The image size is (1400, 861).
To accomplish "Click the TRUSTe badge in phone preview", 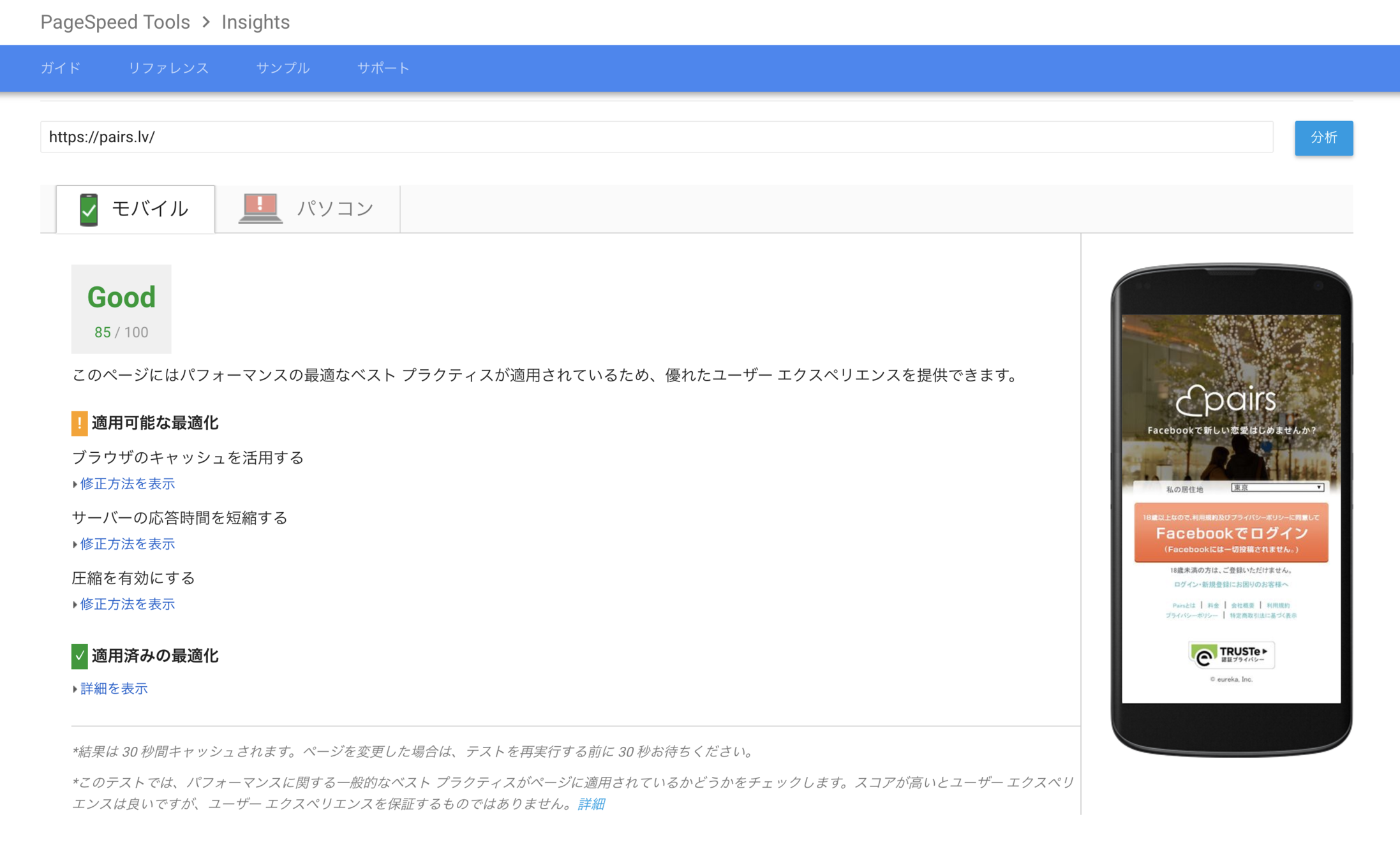I will click(1231, 655).
